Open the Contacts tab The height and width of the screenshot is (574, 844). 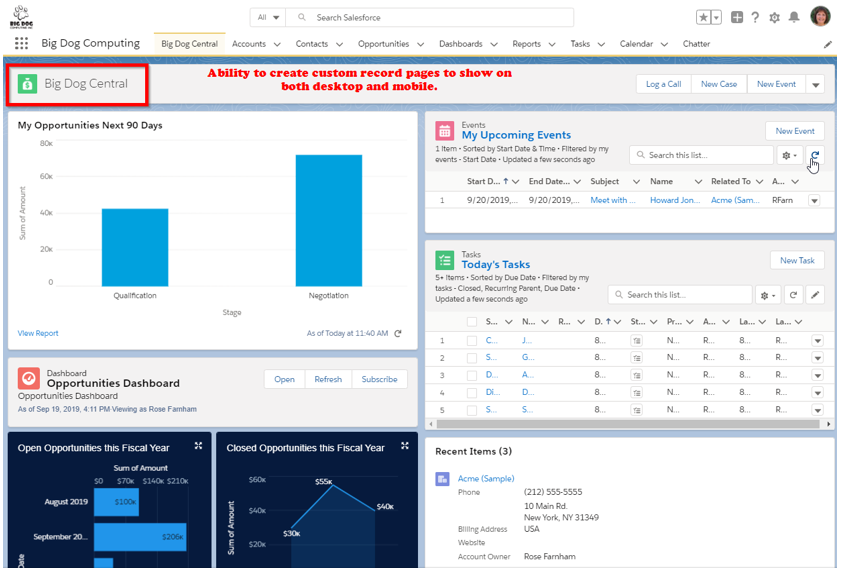(312, 44)
